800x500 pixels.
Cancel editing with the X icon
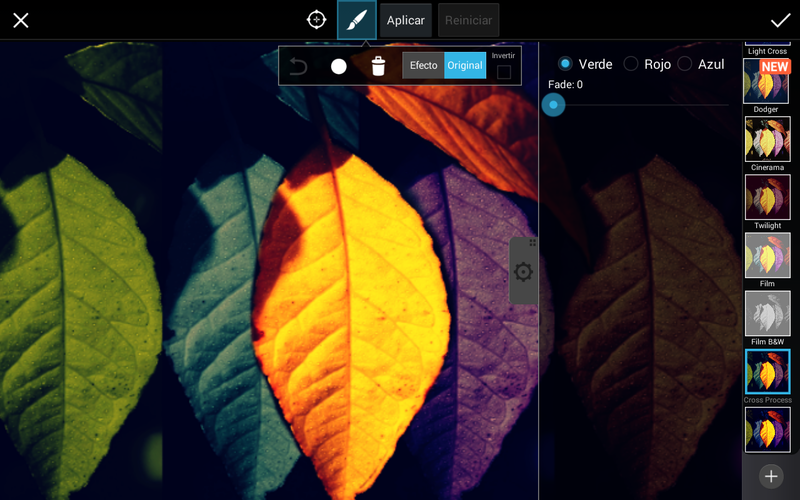click(x=20, y=20)
